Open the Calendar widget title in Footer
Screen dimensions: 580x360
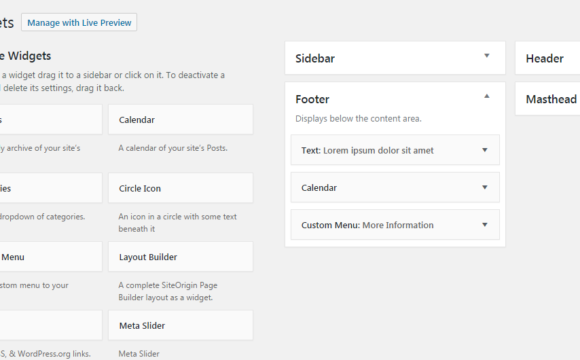coord(319,188)
